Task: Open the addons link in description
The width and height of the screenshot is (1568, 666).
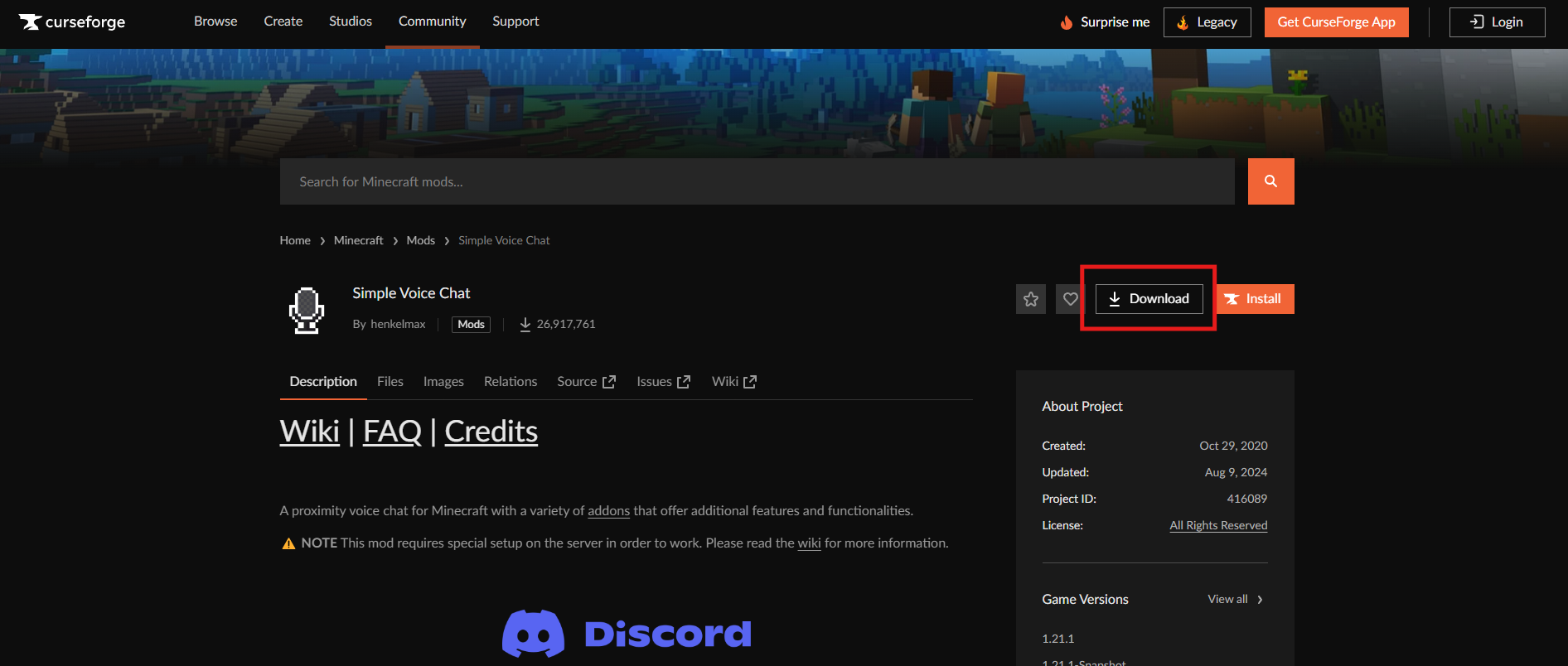Action: click(x=609, y=511)
